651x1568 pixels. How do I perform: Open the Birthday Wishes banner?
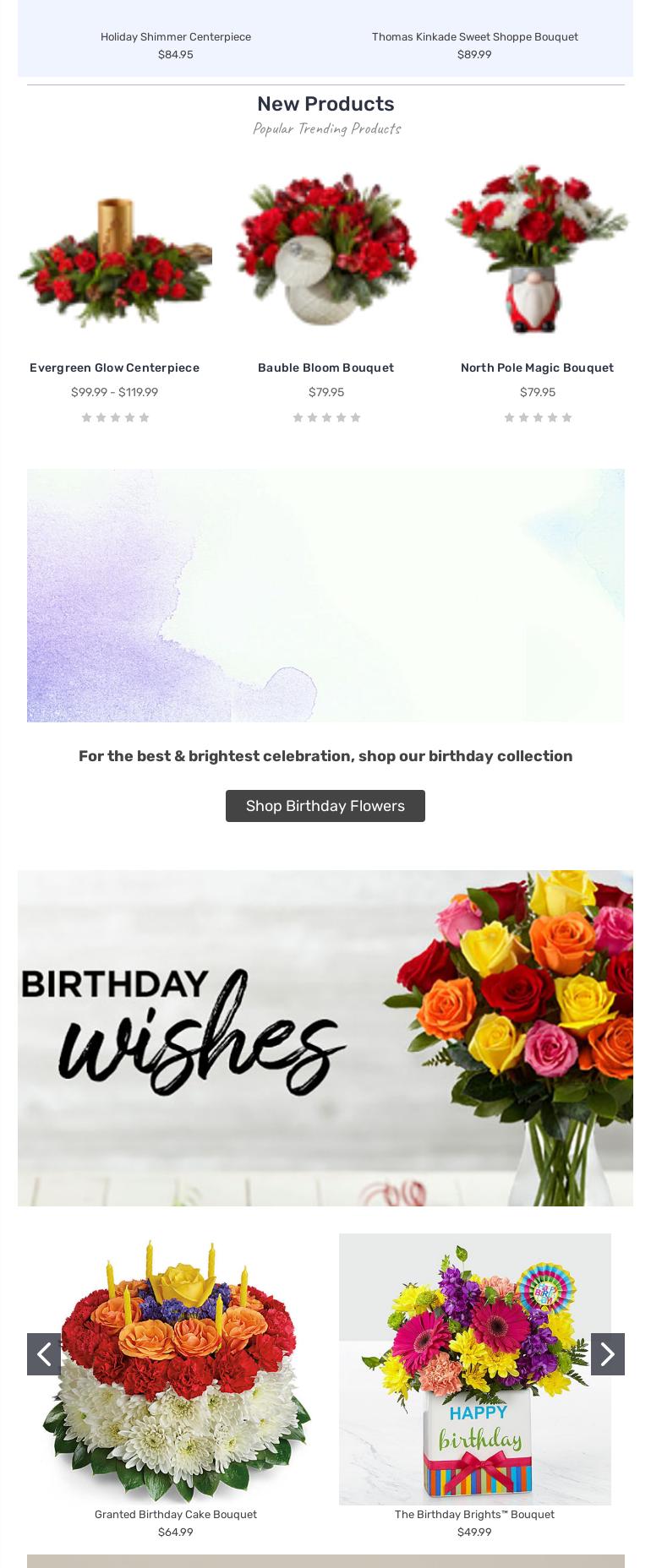325,1038
